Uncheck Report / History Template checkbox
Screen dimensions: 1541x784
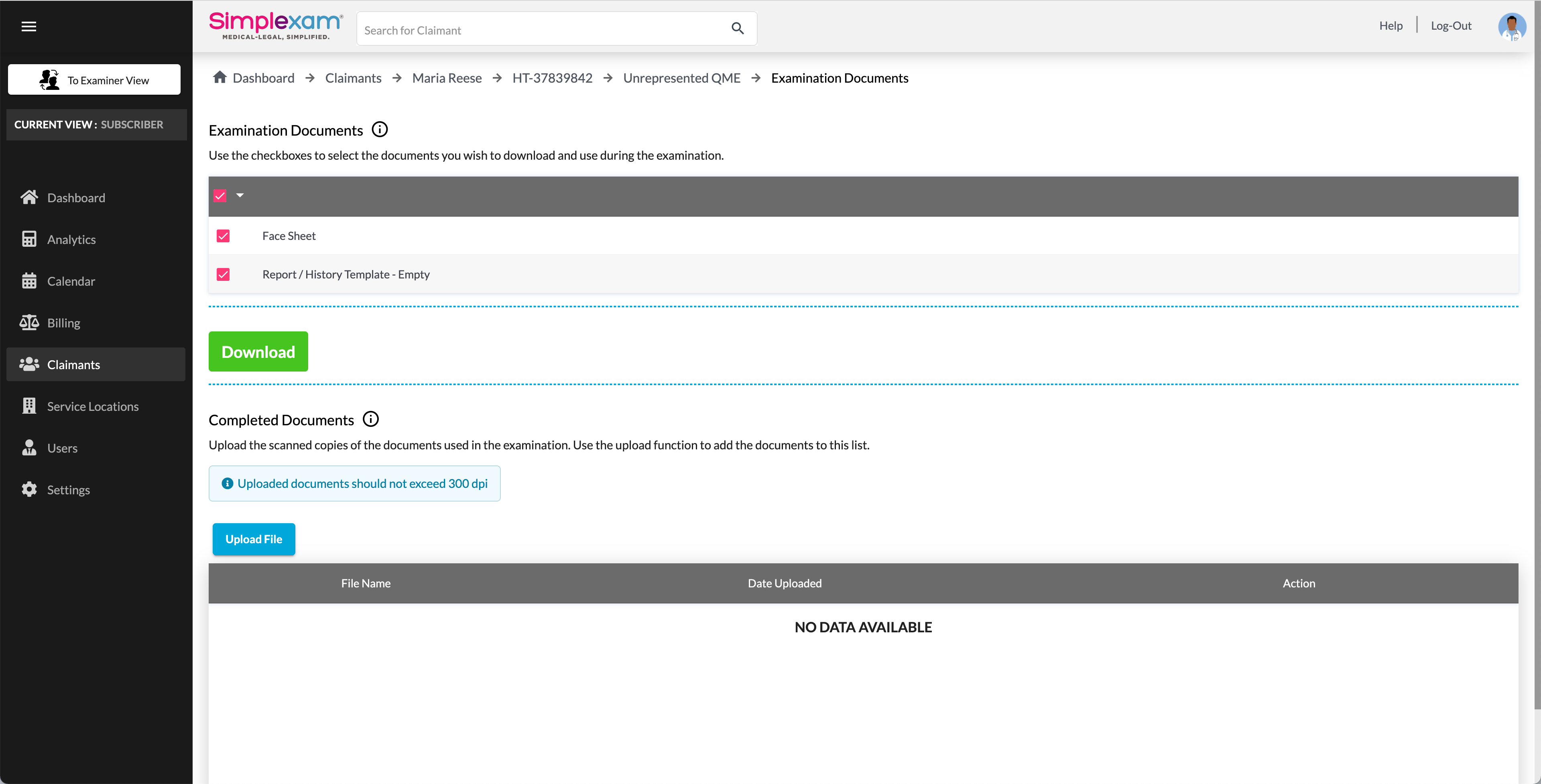[x=223, y=274]
